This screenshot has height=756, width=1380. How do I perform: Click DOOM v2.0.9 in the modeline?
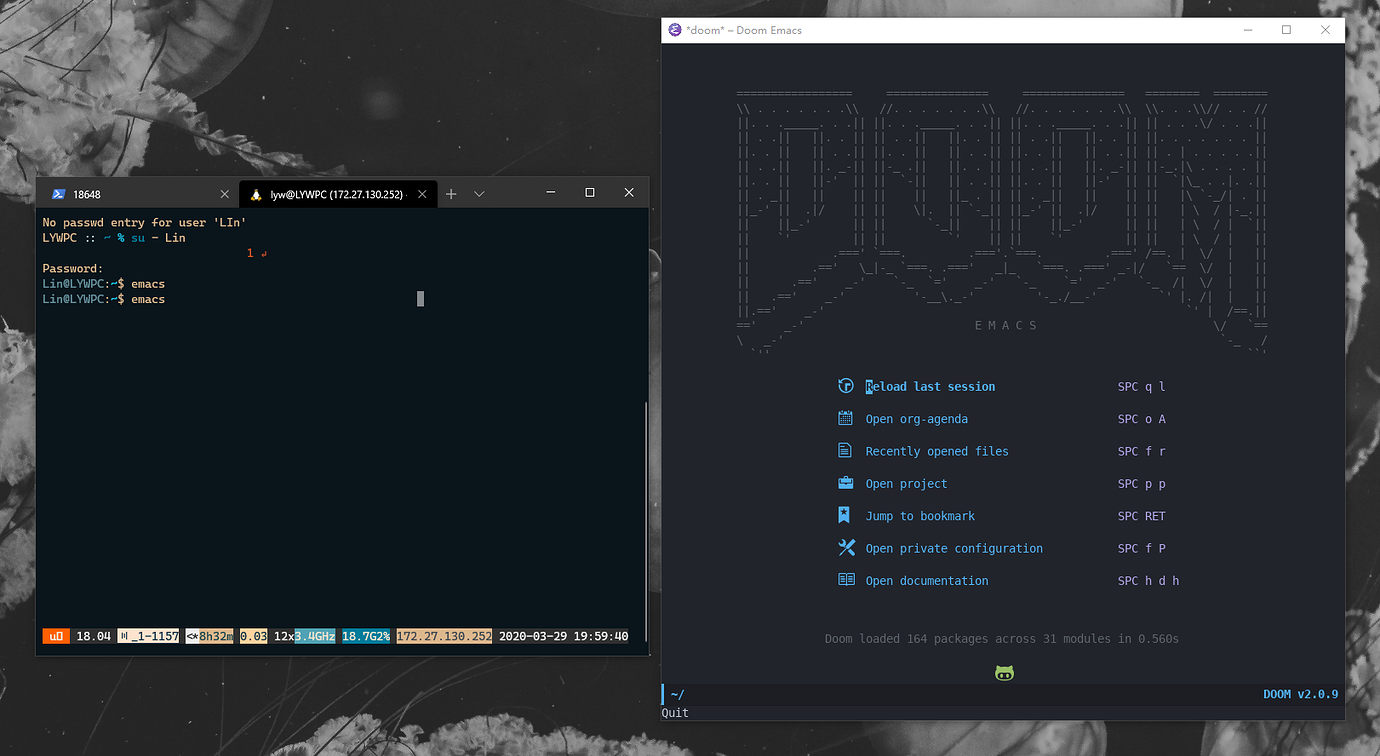pos(1300,694)
